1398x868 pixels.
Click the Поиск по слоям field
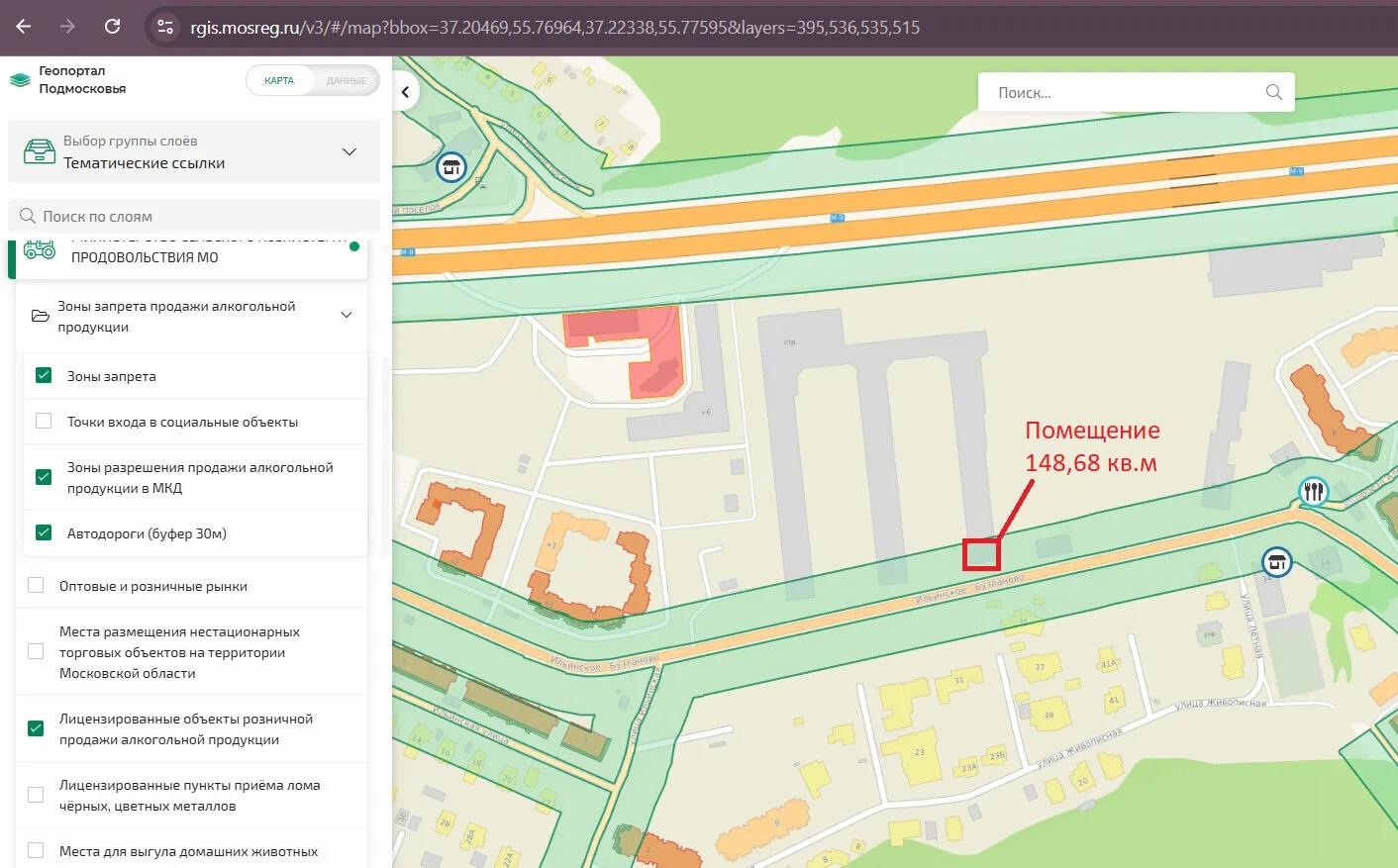click(198, 216)
